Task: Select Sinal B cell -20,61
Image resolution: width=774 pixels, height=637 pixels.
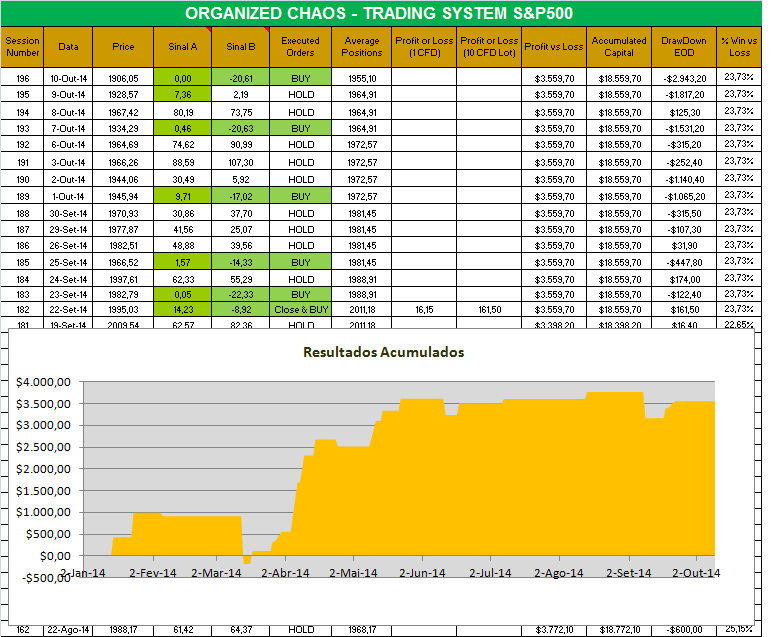Action: tap(241, 79)
